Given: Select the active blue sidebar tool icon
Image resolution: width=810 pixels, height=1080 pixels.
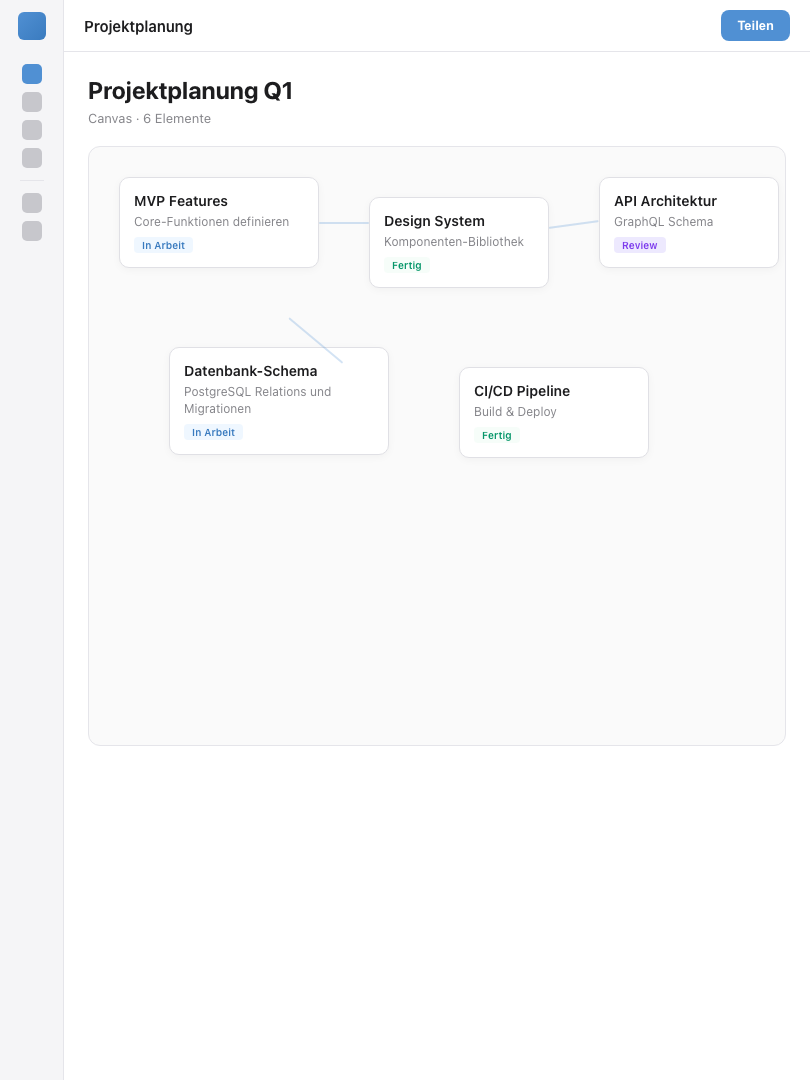Looking at the screenshot, I should [x=31, y=74].
